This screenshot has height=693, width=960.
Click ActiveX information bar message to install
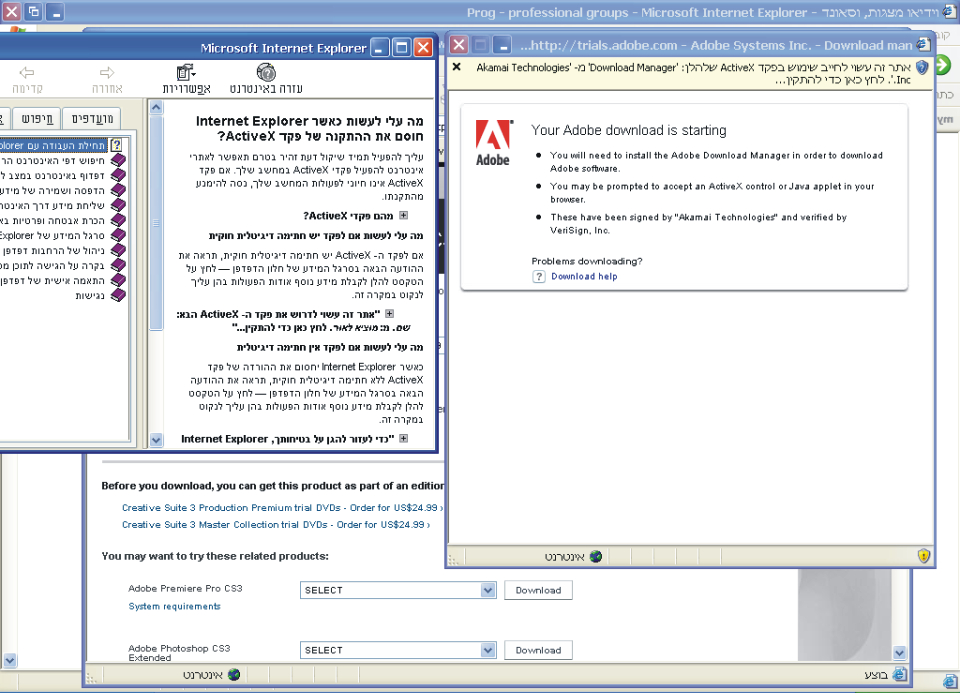tap(693, 73)
